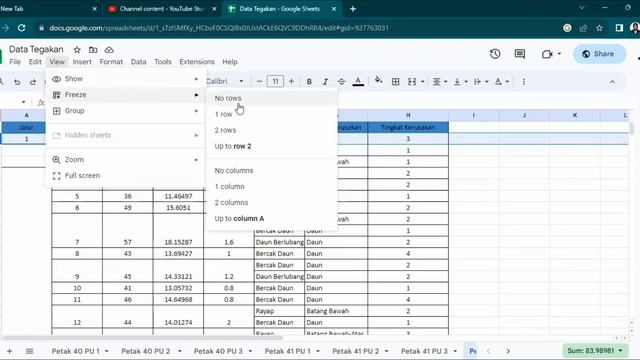Choose No rows freeze option
640x360 pixels.
click(272, 98)
